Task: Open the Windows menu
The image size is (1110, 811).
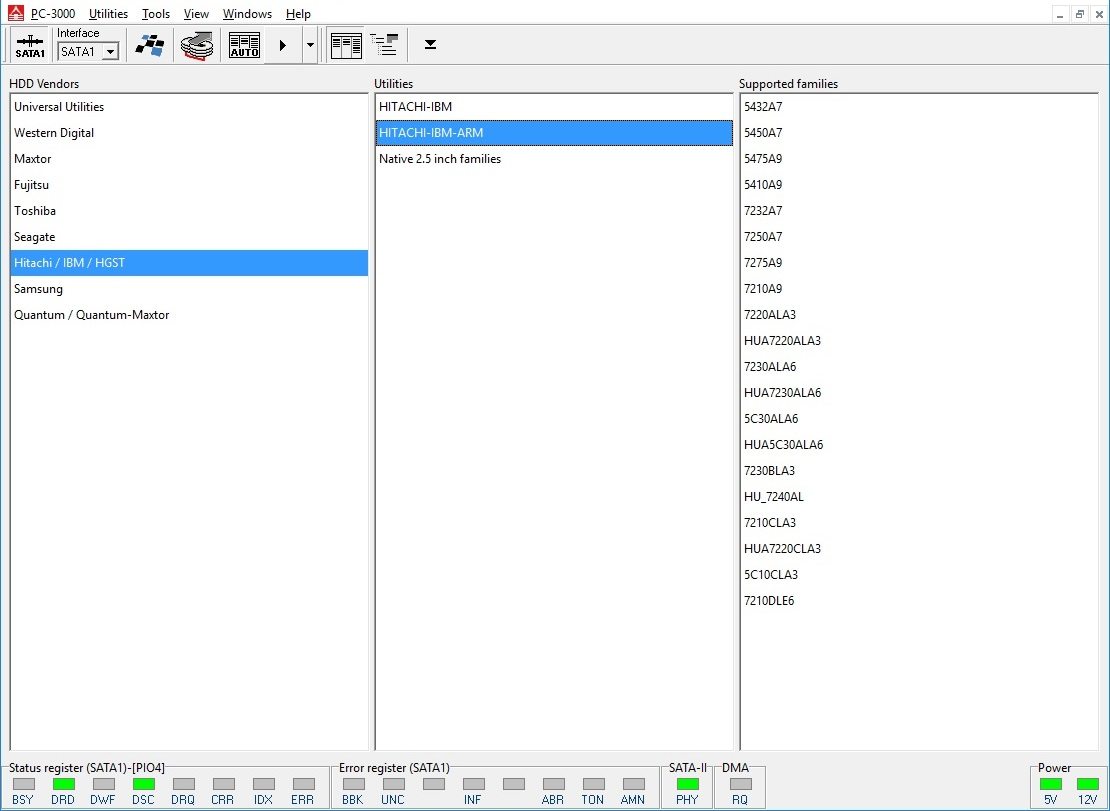Action: pos(247,13)
